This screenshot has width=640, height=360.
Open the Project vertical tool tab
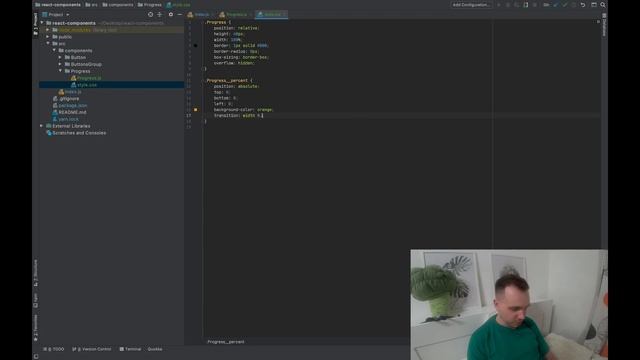[36, 24]
